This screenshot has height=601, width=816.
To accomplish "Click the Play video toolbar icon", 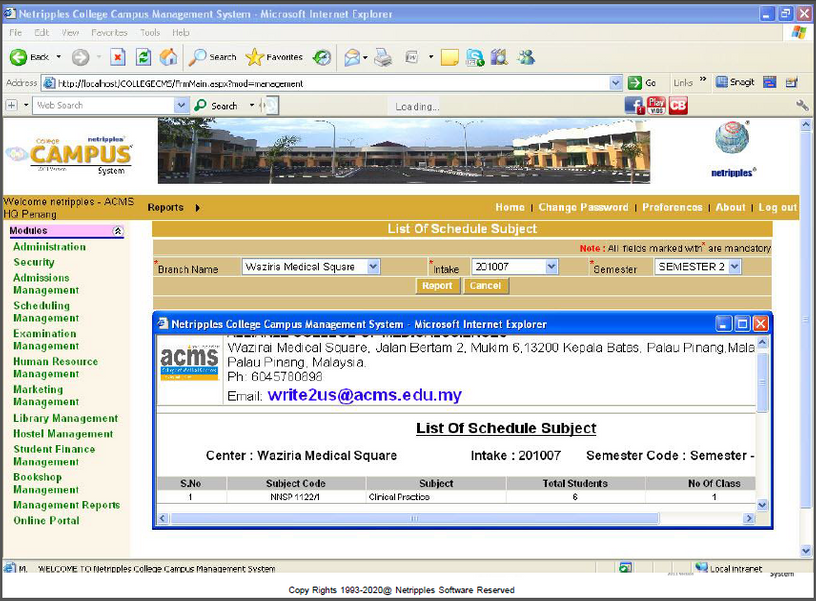I will [x=656, y=106].
